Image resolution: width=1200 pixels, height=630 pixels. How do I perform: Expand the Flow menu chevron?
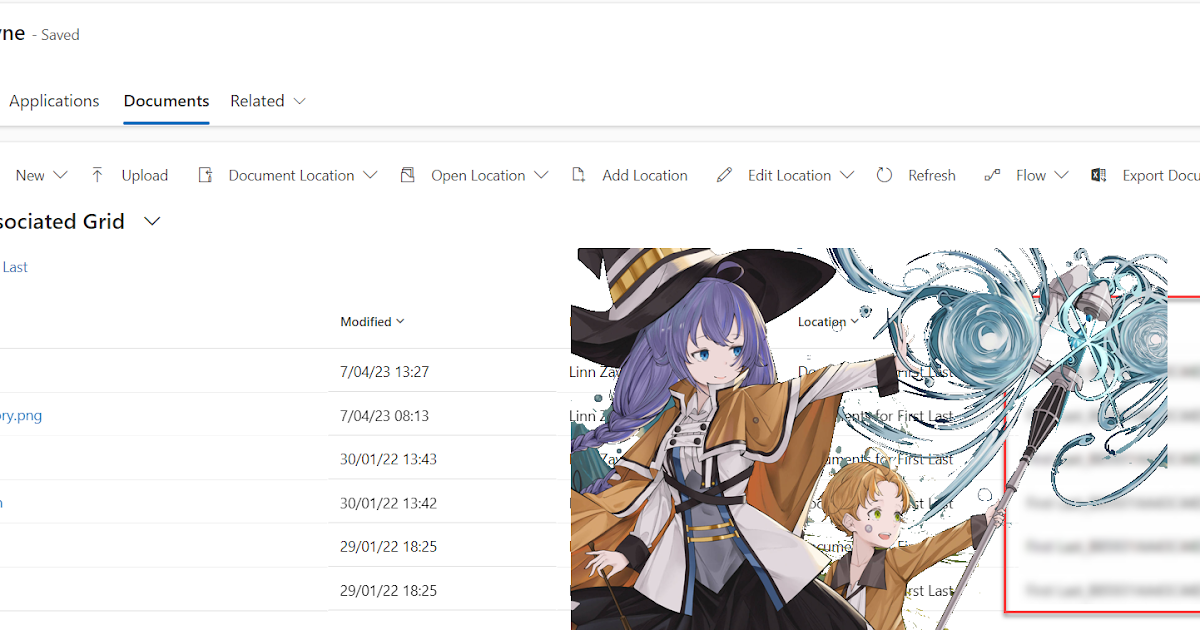(x=1061, y=175)
